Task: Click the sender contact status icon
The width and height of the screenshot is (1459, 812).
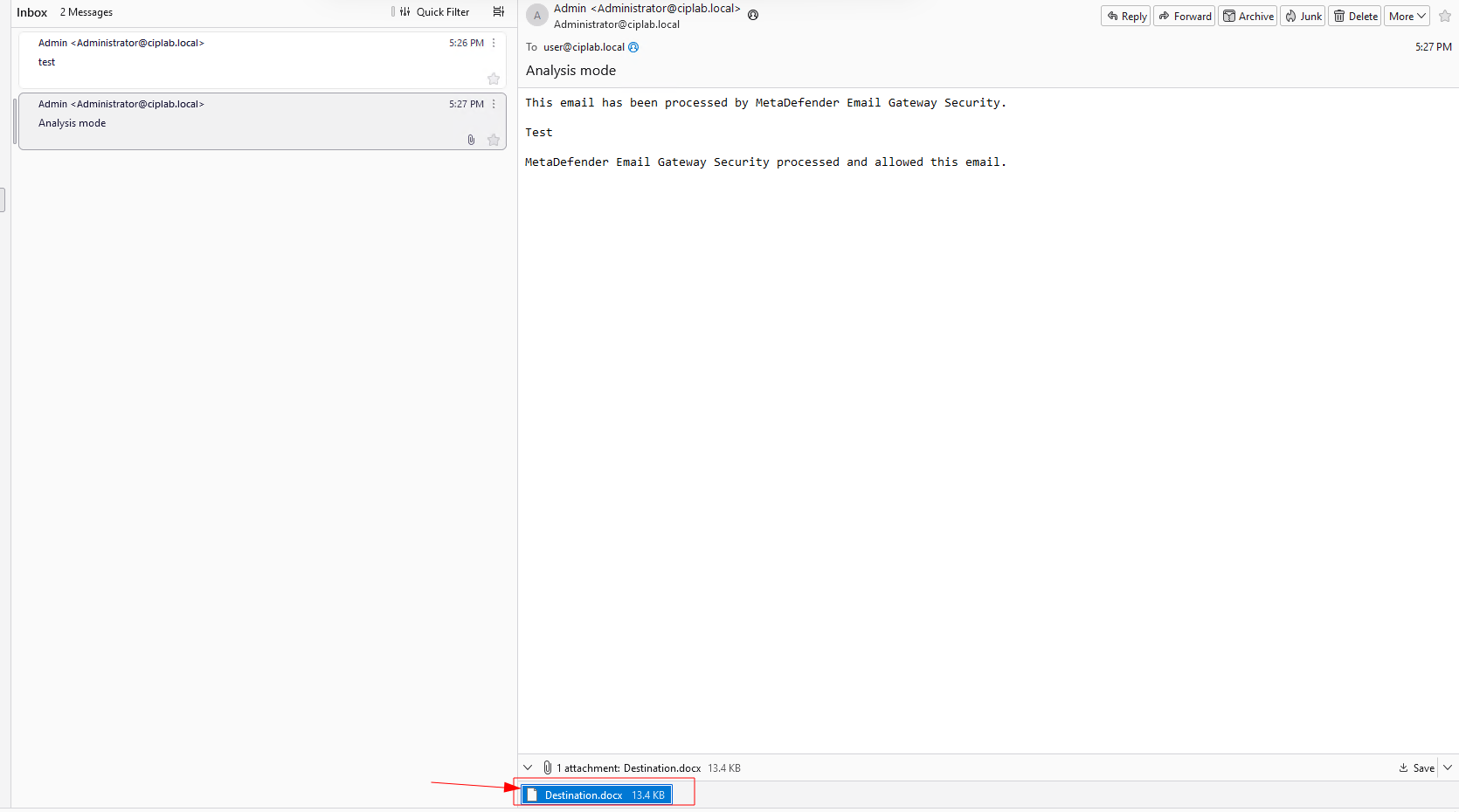Action: 753,15
